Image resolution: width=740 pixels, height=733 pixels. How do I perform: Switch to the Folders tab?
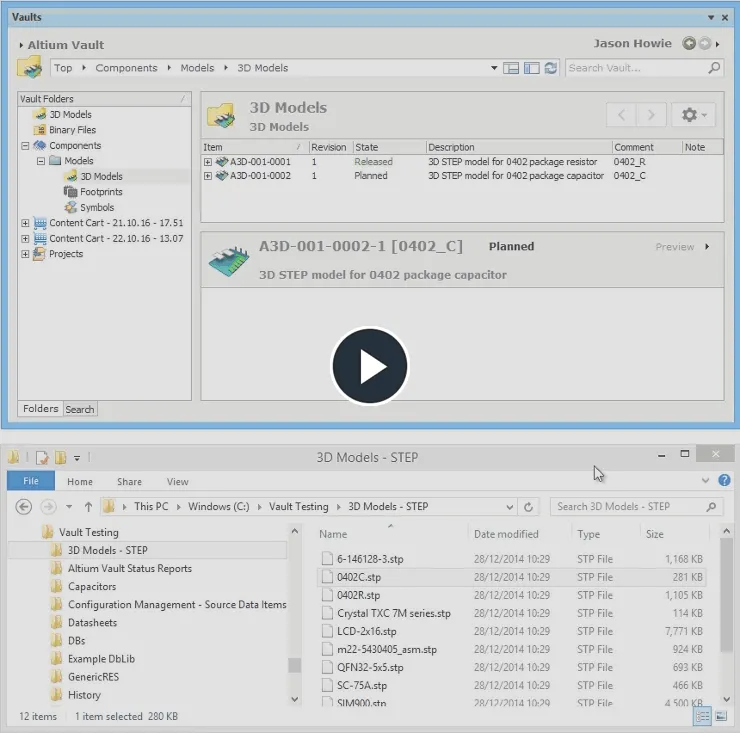tap(41, 409)
